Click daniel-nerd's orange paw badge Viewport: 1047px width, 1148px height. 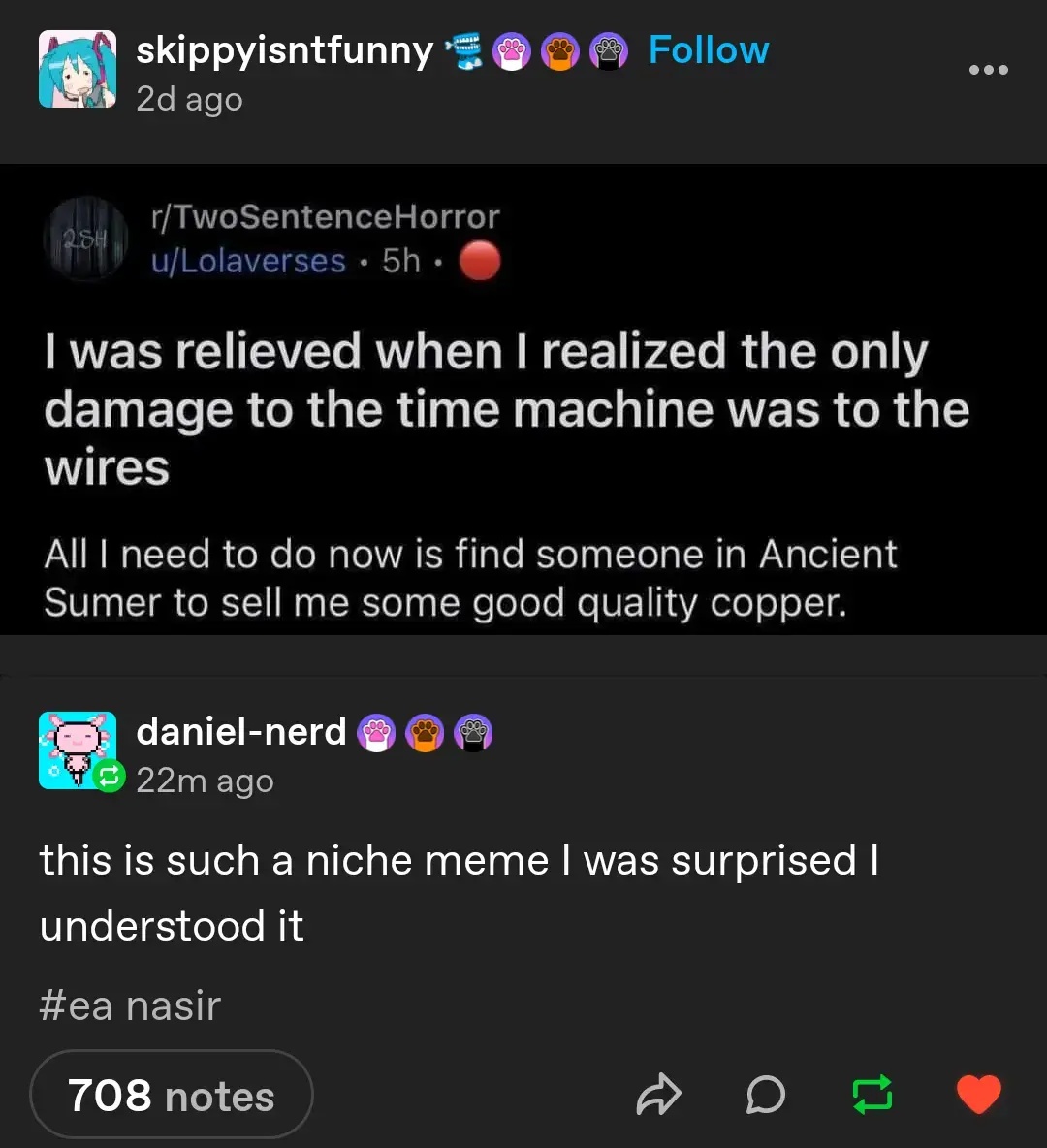(425, 733)
